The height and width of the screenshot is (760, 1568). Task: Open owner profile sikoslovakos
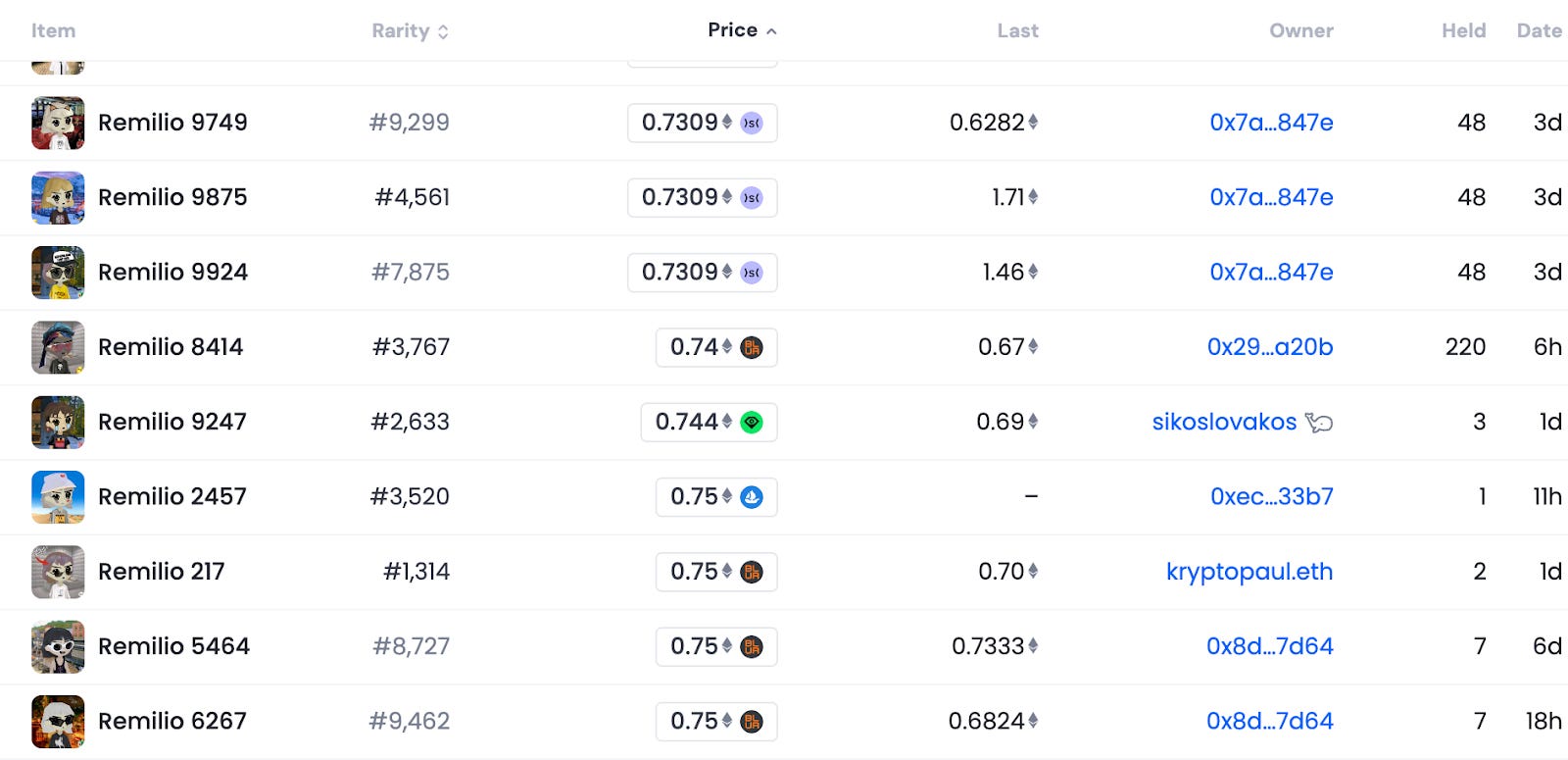click(1224, 422)
